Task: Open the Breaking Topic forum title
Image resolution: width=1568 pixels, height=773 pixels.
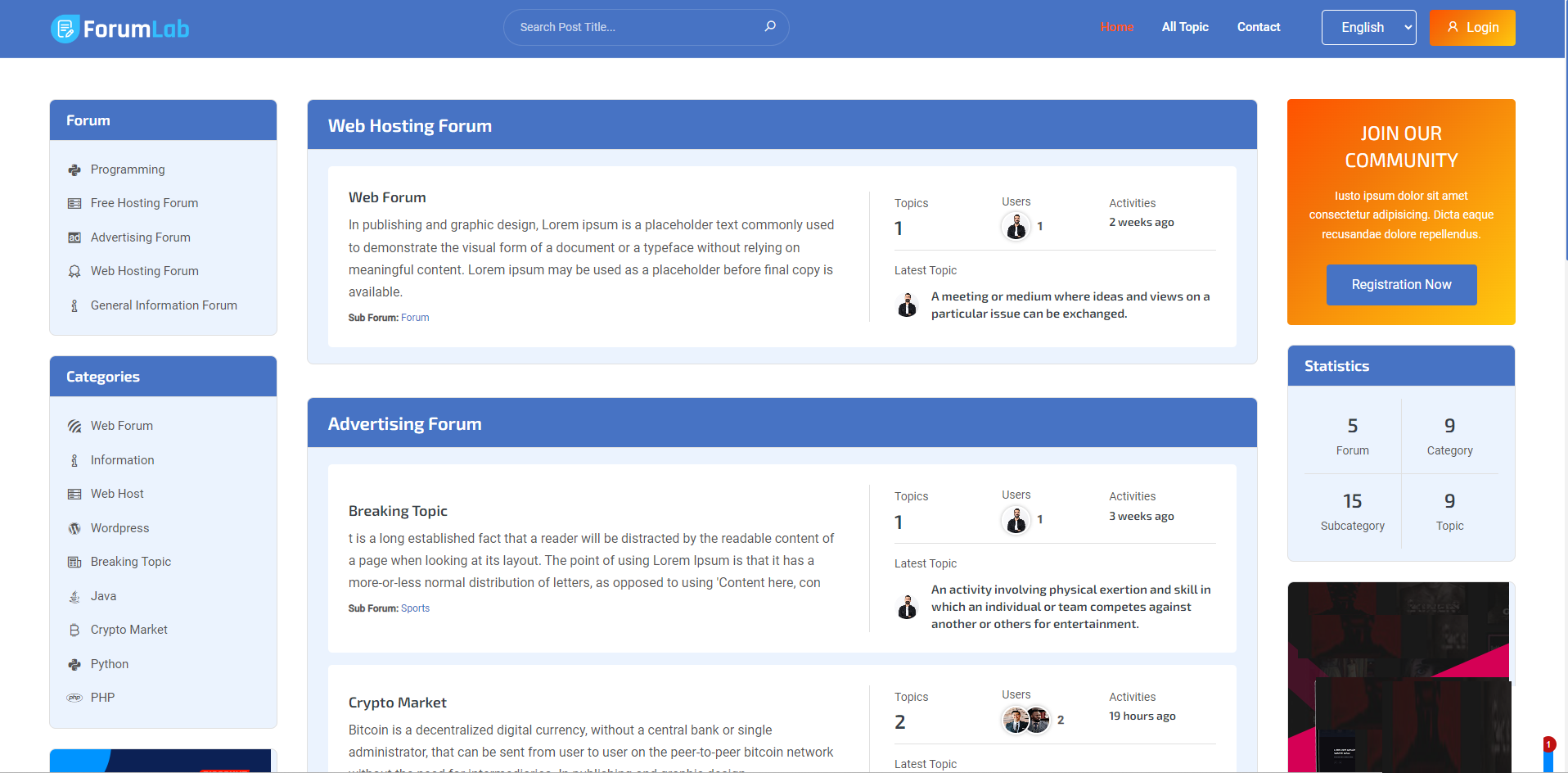Action: pos(398,511)
